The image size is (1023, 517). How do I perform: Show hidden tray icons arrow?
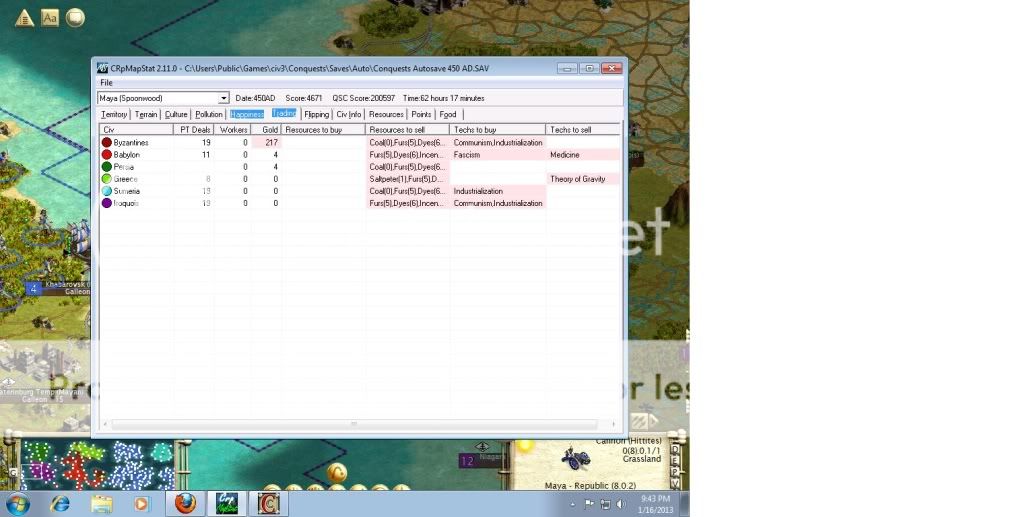tap(573, 505)
